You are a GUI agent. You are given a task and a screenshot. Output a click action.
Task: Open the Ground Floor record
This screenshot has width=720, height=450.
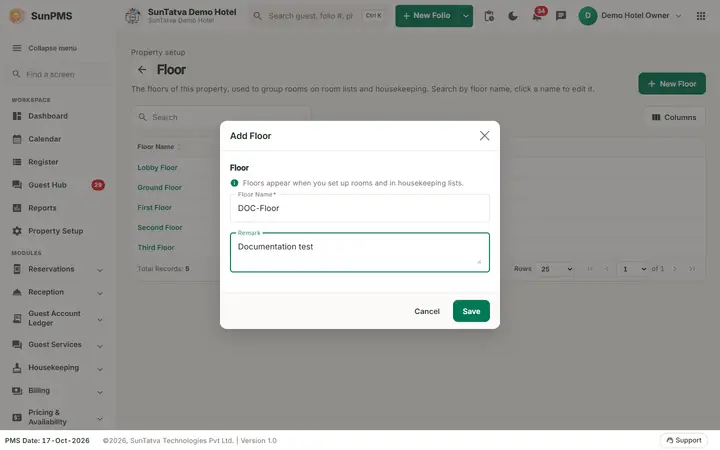pos(159,187)
